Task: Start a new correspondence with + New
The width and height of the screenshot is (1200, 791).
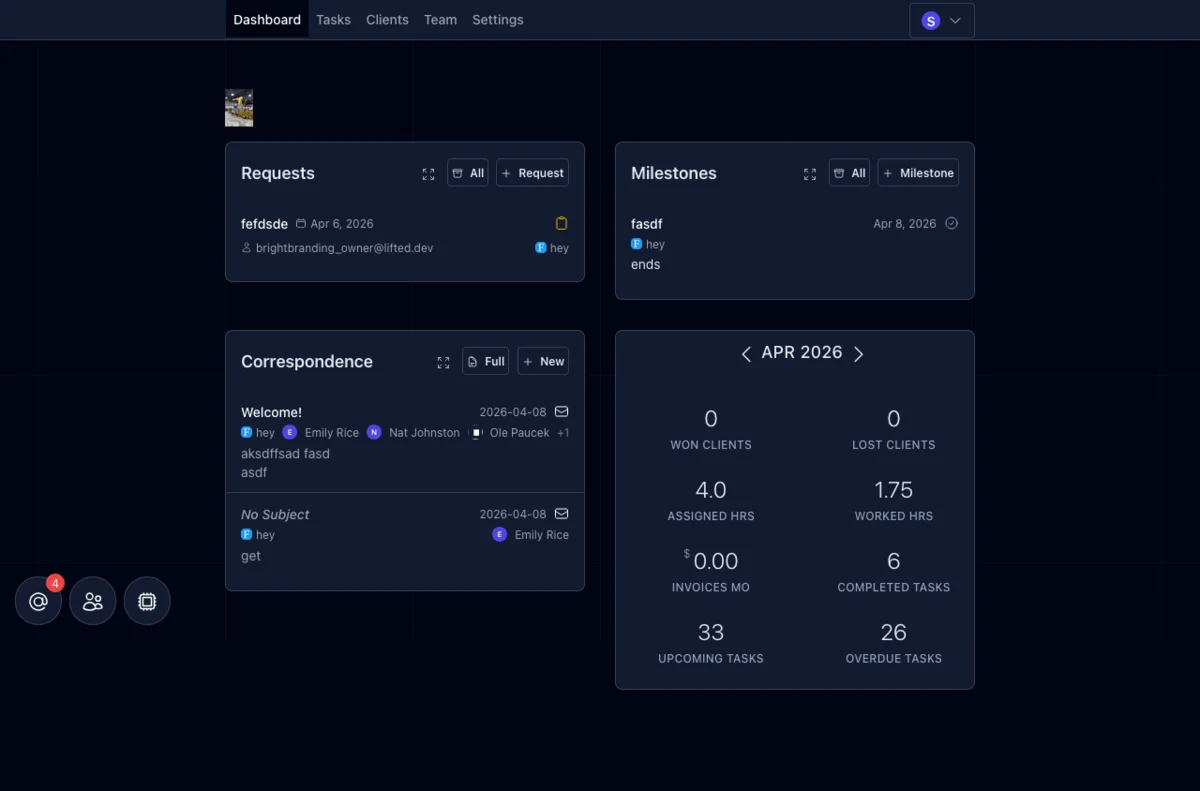Action: [x=543, y=361]
